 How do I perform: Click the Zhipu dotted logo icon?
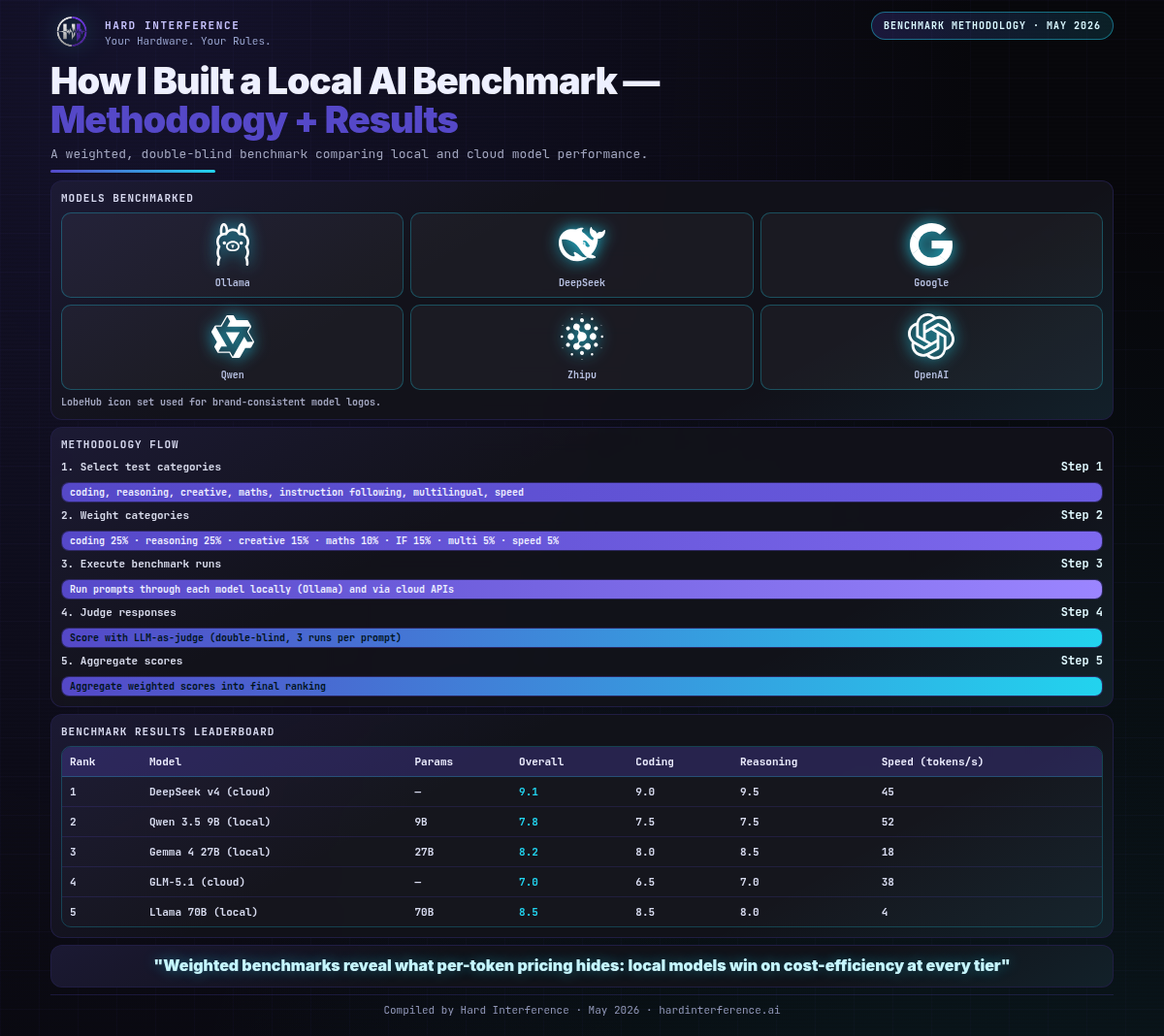point(582,337)
